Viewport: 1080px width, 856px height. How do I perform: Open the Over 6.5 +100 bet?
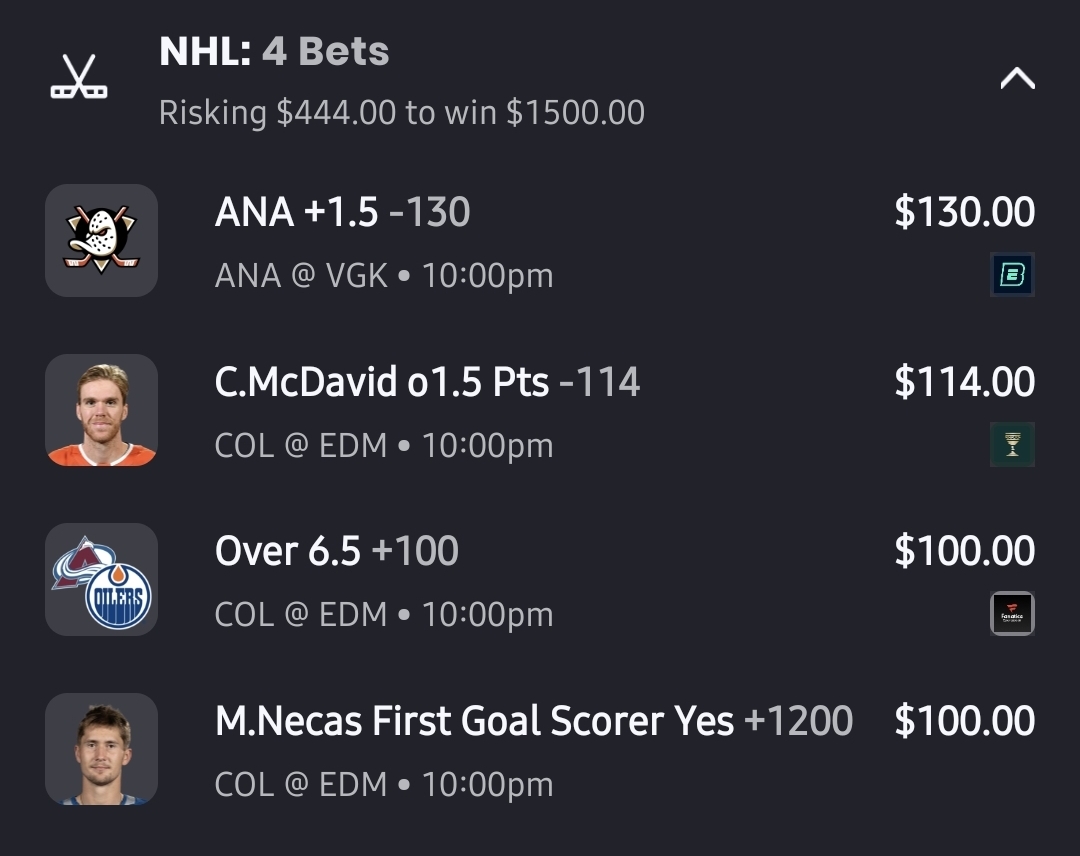coord(336,551)
